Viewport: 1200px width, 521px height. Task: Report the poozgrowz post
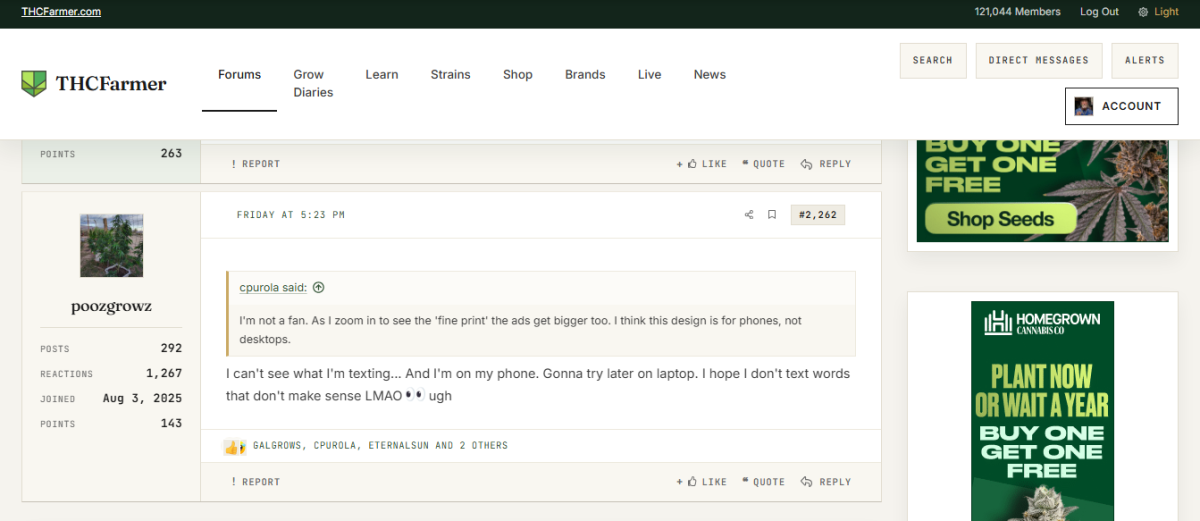pos(255,482)
